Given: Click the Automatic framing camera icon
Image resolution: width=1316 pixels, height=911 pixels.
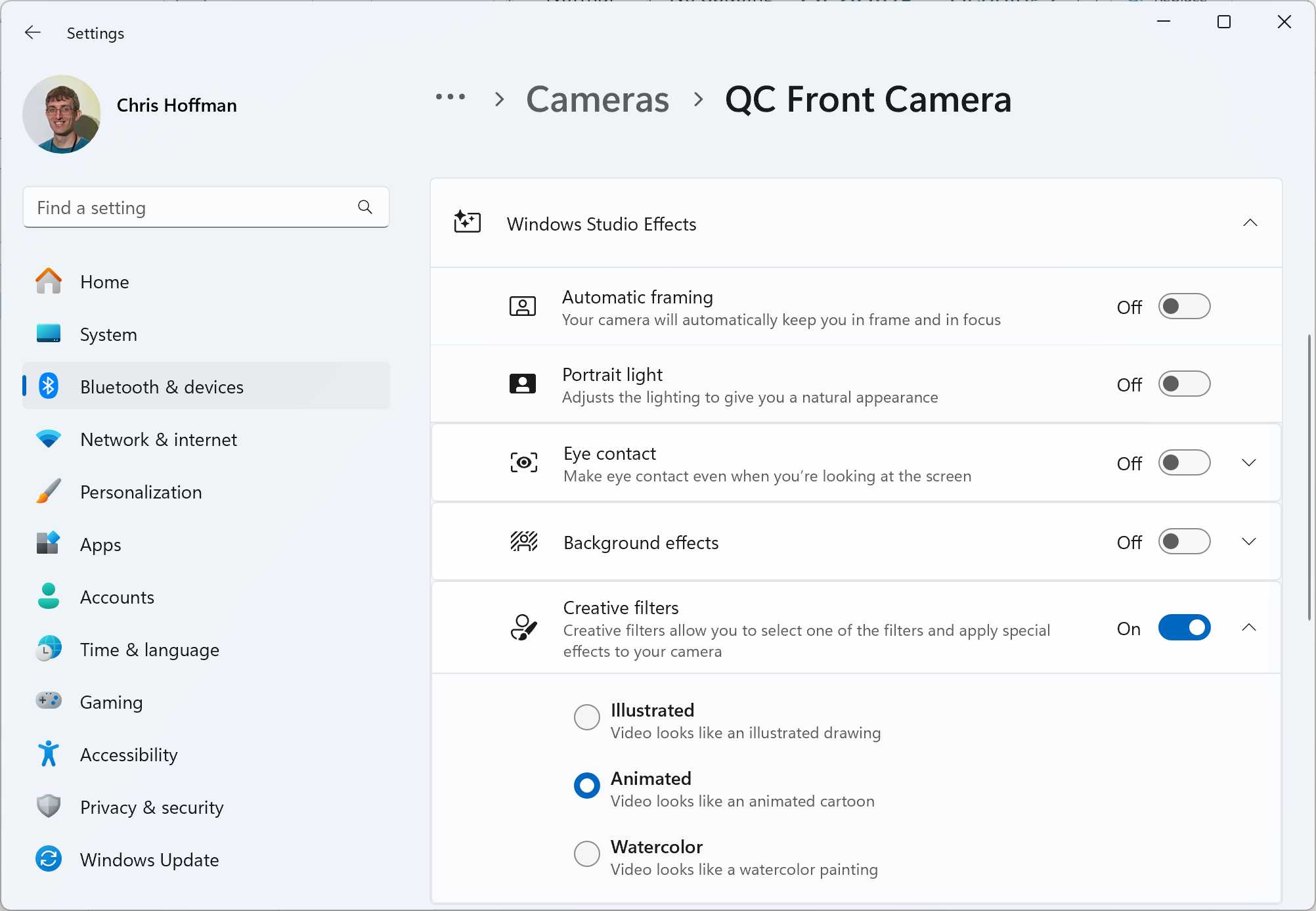Looking at the screenshot, I should coord(523,306).
